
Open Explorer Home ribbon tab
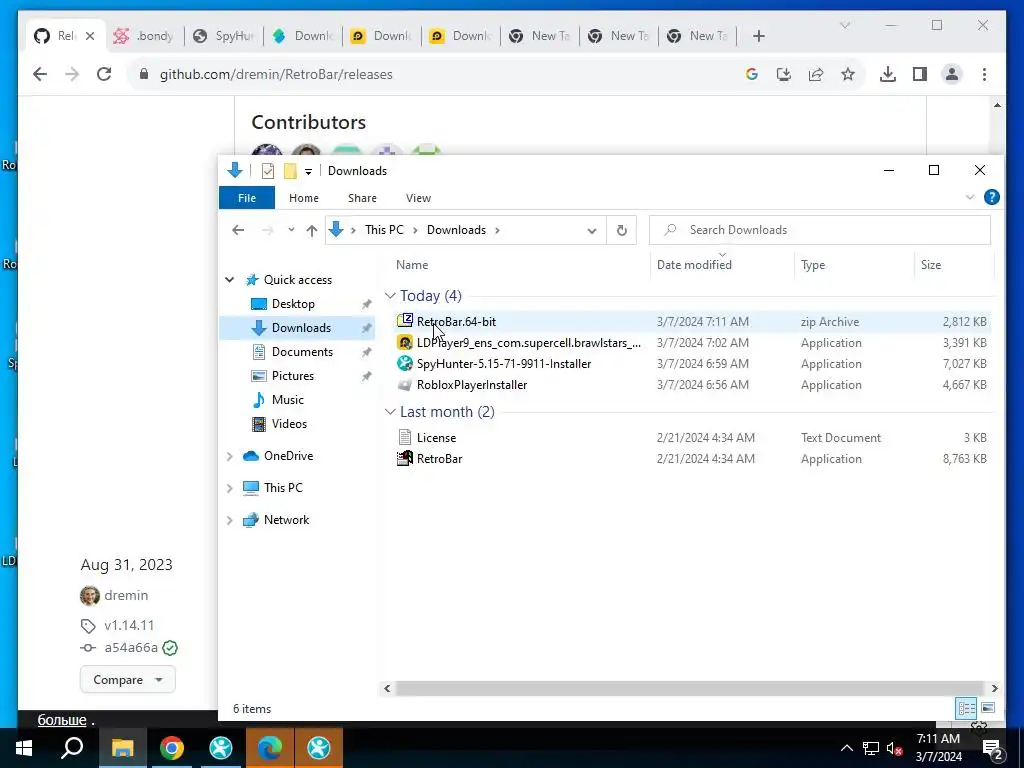[304, 198]
